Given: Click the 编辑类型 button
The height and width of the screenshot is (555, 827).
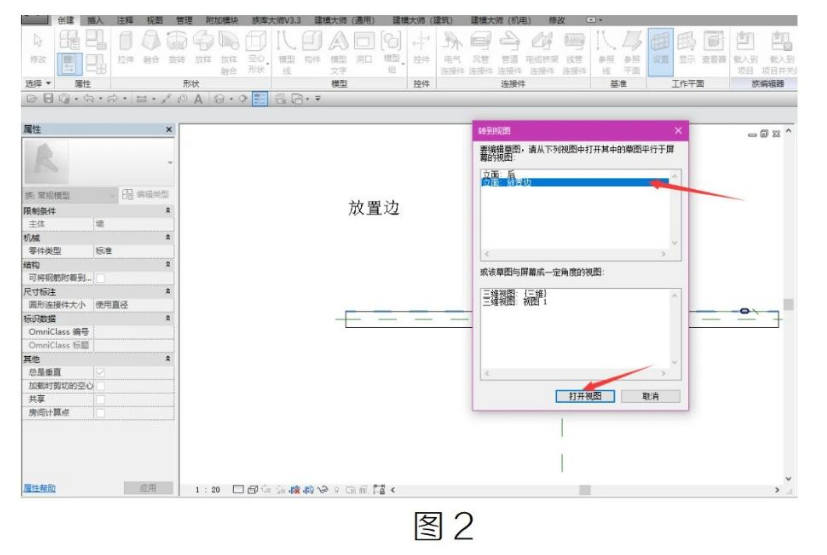Looking at the screenshot, I should (146, 195).
